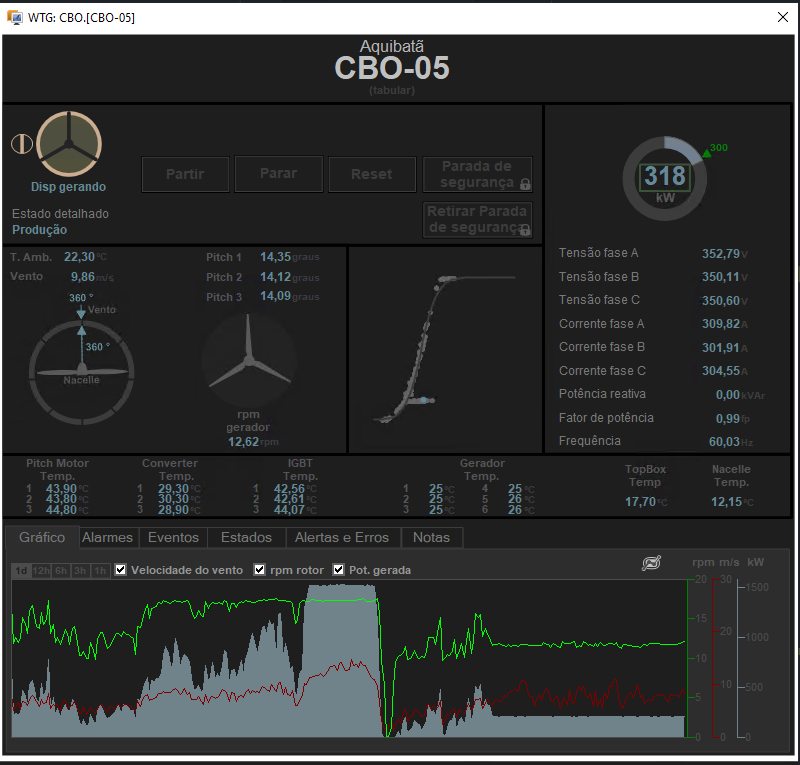This screenshot has width=800, height=765.
Task: Click the rpm gerador value 12,62
Action: 243,441
